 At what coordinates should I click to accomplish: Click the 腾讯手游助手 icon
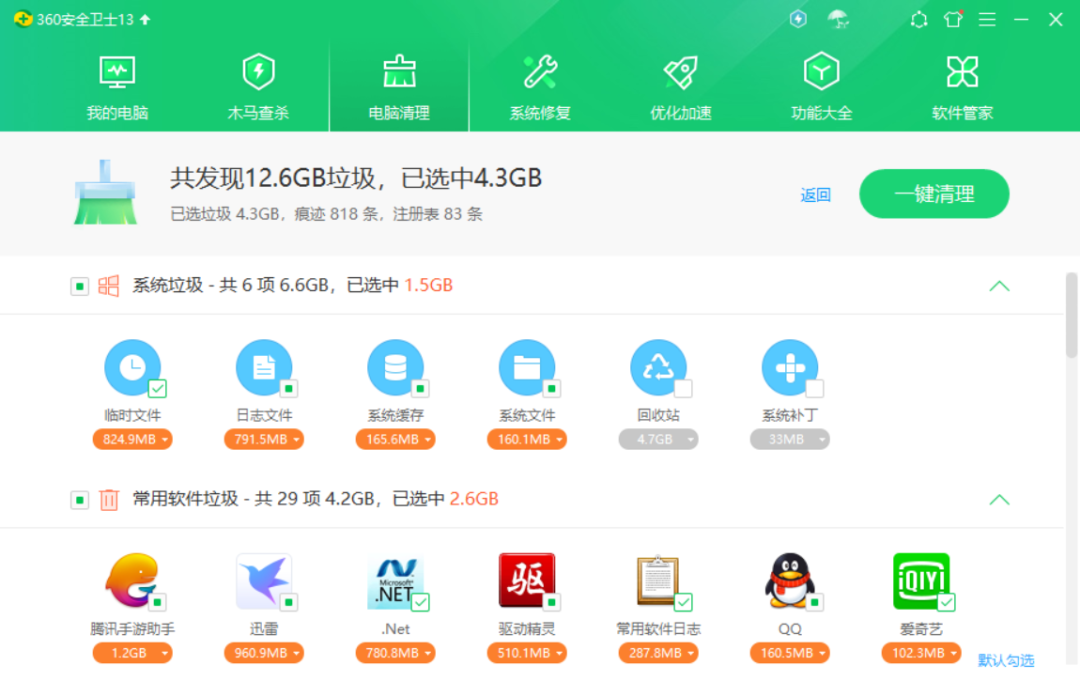tap(132, 580)
